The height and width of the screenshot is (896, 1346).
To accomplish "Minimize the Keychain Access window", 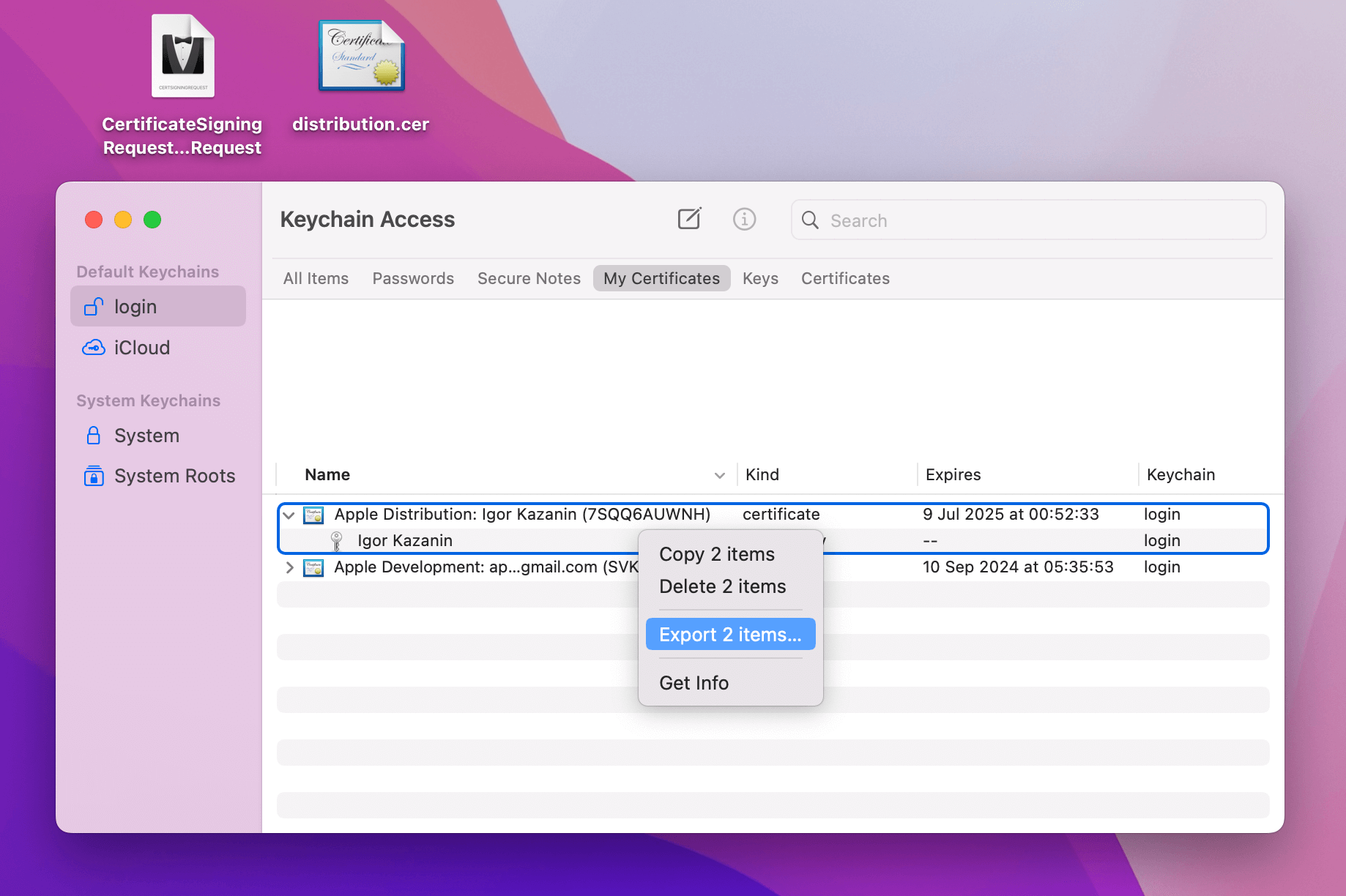I will coord(123,220).
